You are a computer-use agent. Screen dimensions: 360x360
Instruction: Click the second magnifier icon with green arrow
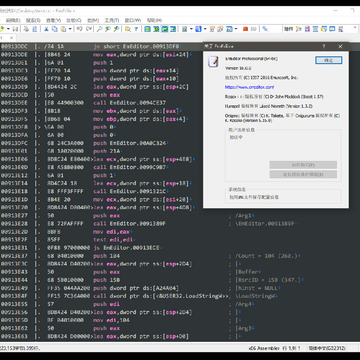pyautogui.click(x=108, y=29)
